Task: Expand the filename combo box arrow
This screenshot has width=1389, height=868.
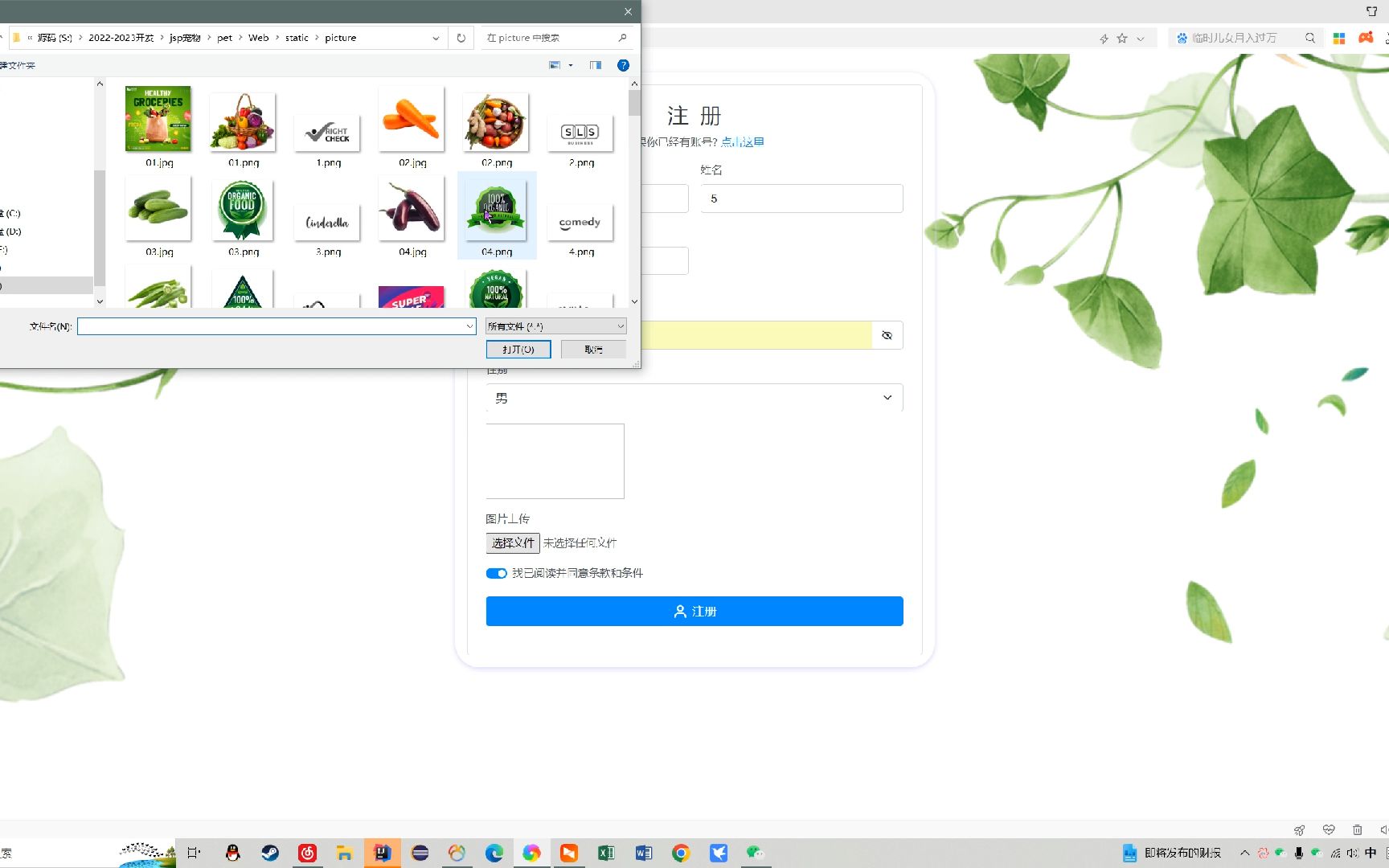Action: point(469,326)
